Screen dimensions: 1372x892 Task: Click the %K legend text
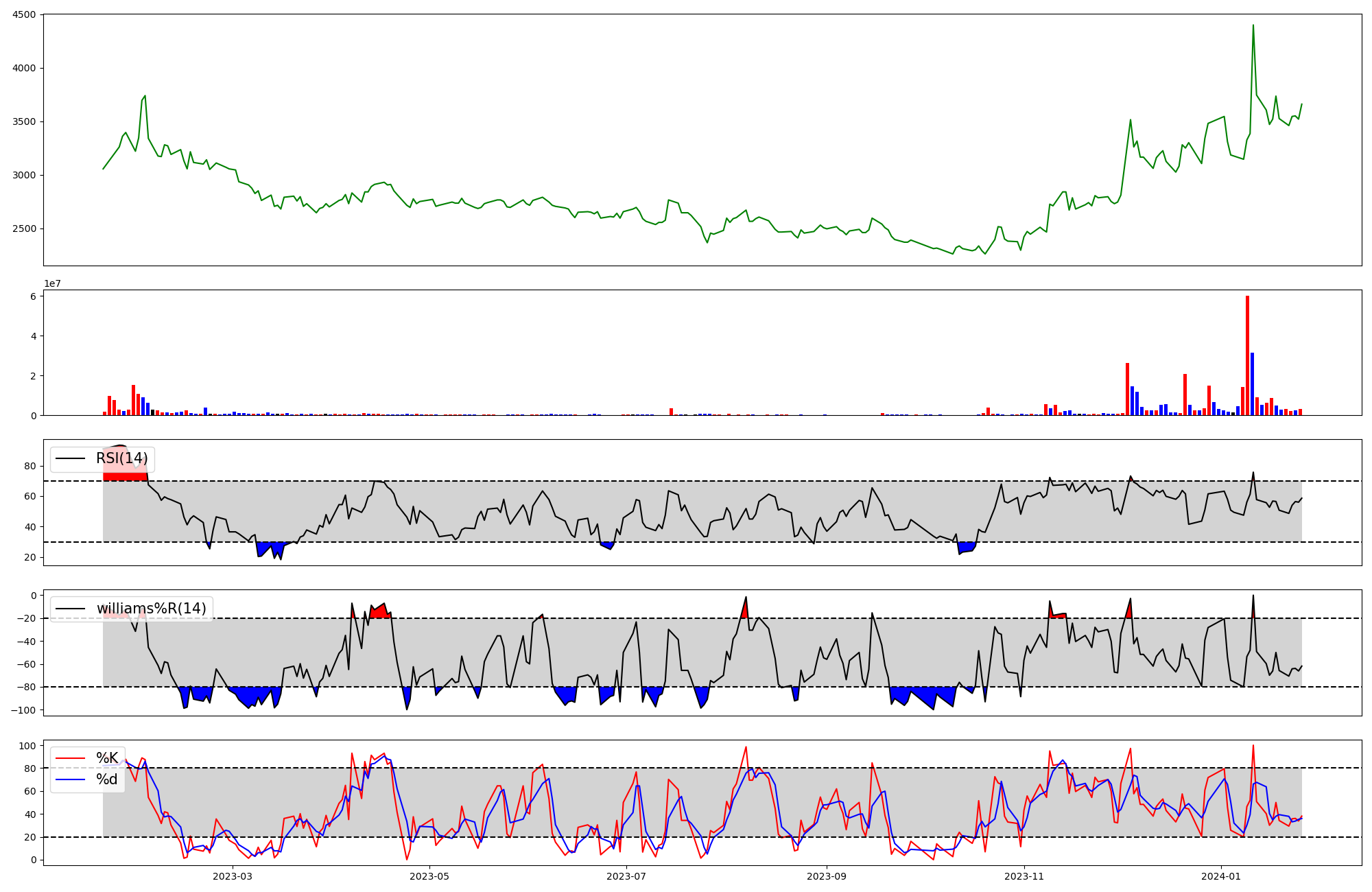(x=107, y=758)
